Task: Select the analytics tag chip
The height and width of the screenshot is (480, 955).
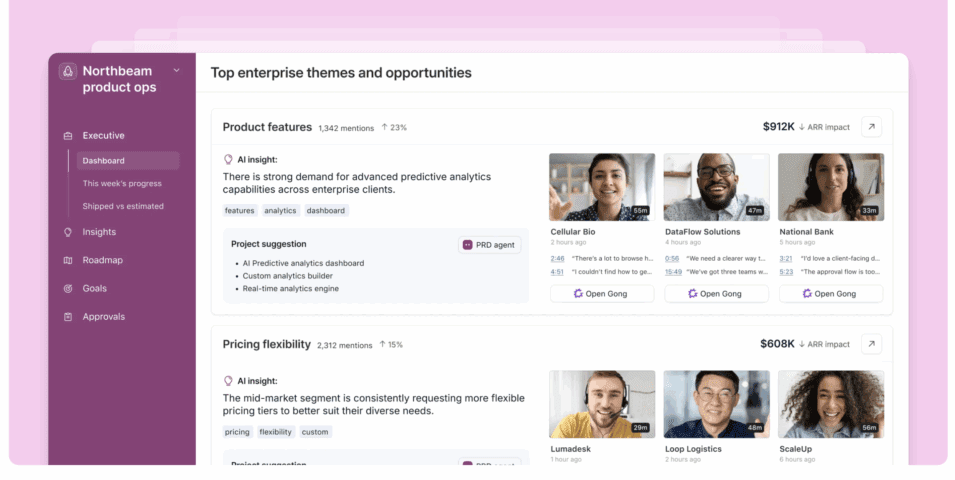Action: tap(280, 211)
